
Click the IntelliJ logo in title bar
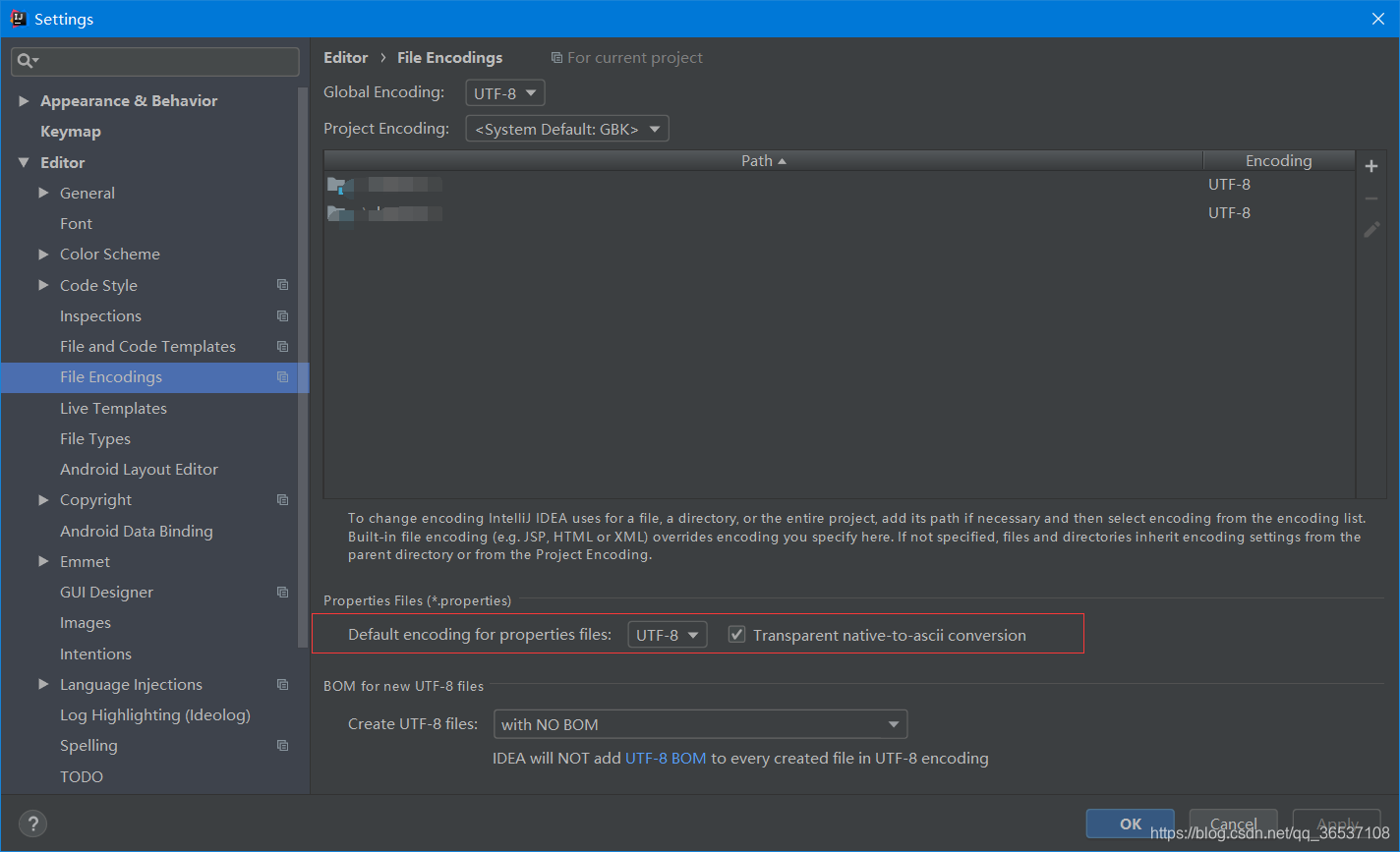click(18, 18)
